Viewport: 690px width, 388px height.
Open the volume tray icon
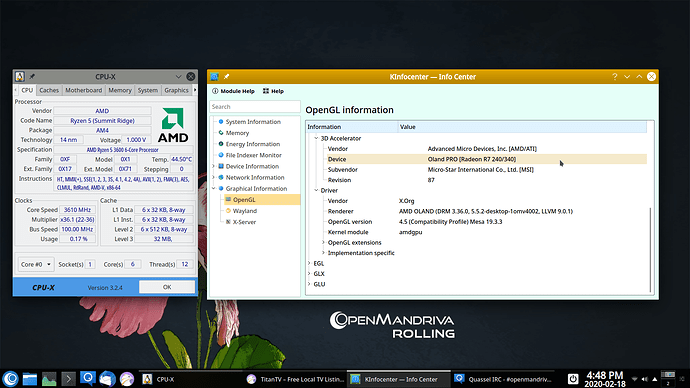pos(645,379)
